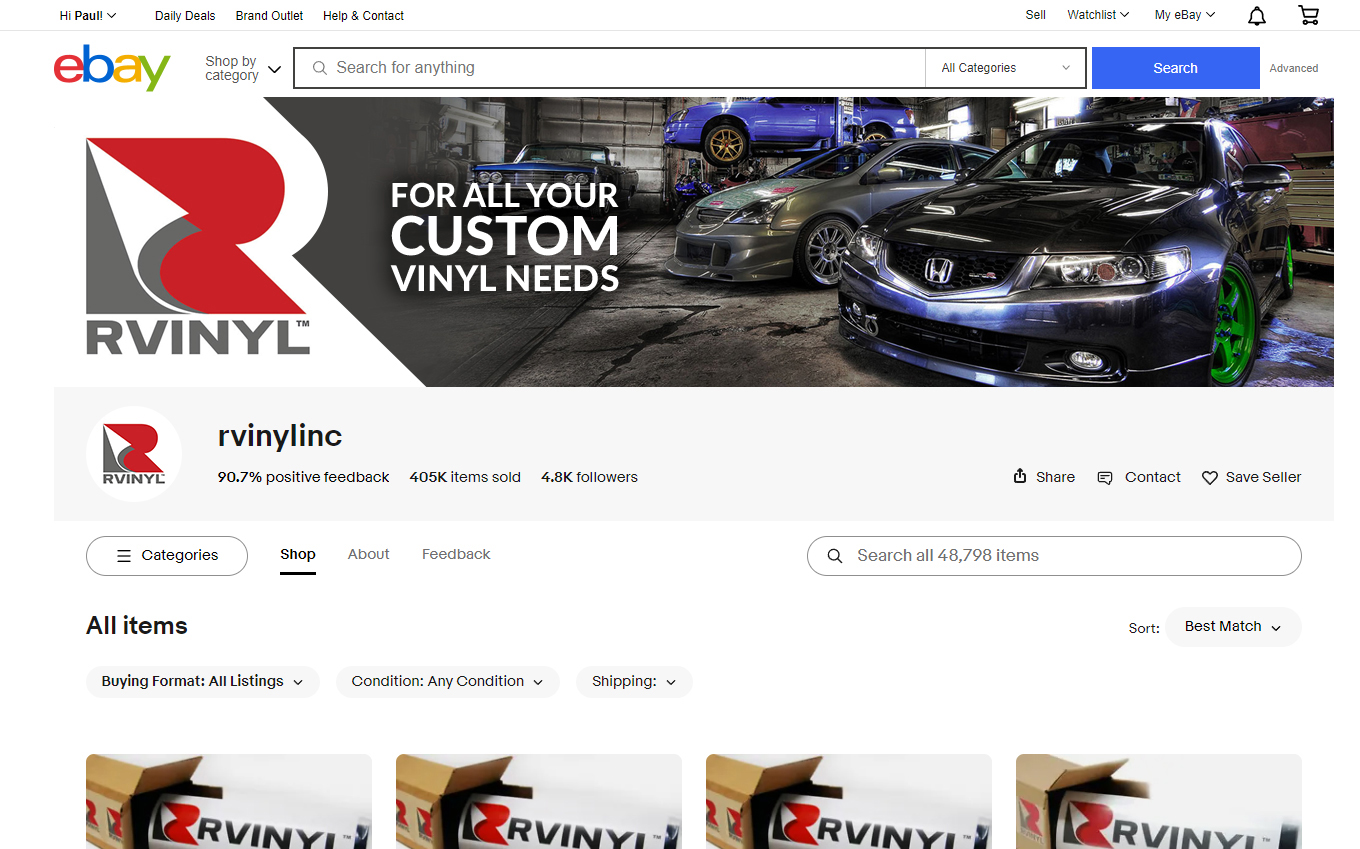The image size is (1360, 849).
Task: Open the second RVINYL product thumbnail
Action: pos(539,801)
